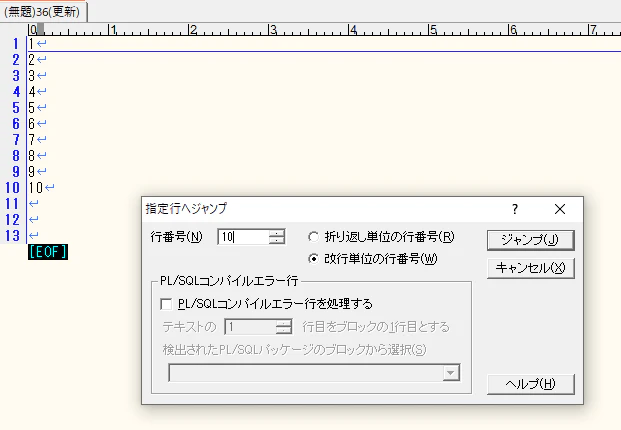Click the [EOF] marker in editor
Screen dimensions: 621x430
[x=48, y=252]
